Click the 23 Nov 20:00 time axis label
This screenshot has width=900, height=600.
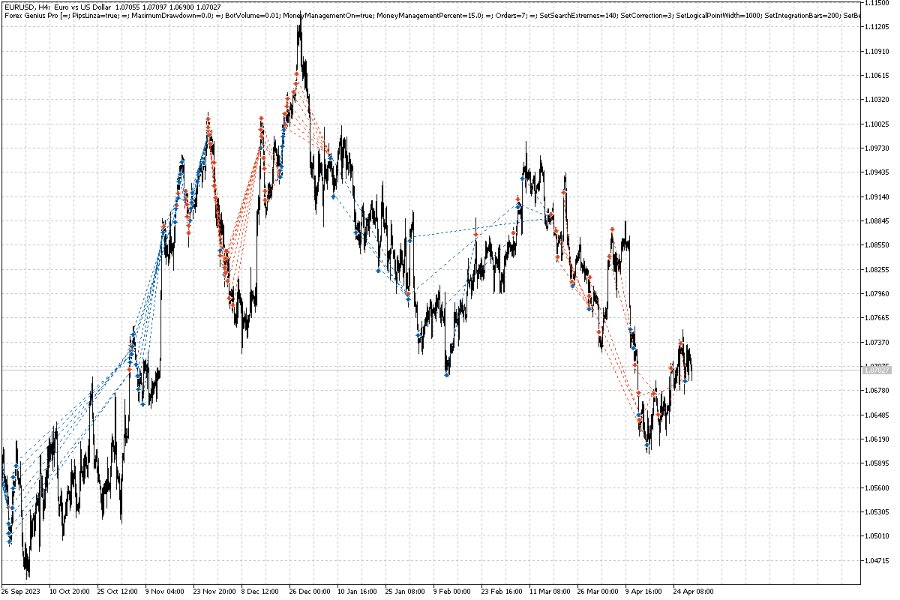click(214, 591)
